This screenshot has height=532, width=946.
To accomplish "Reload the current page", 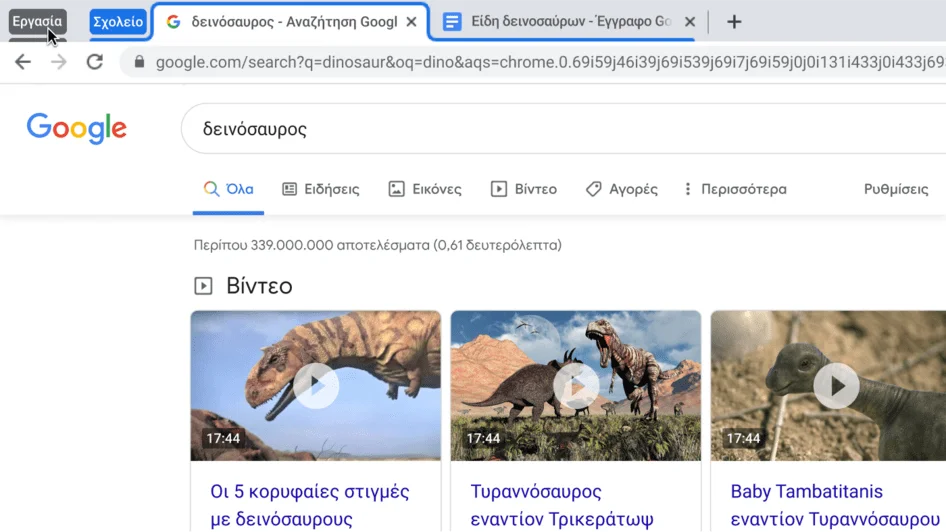I will pyautogui.click(x=95, y=62).
